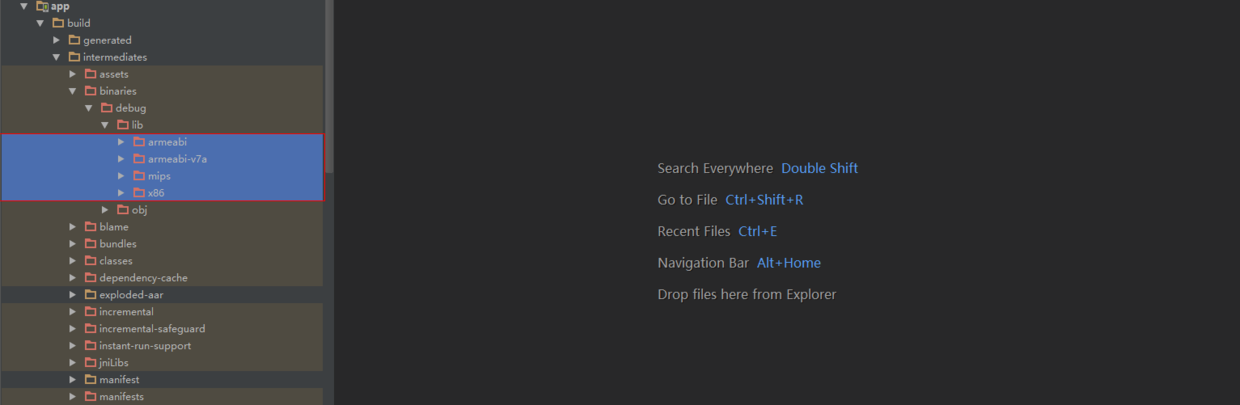This screenshot has width=1240, height=405.
Task: Expand the obj folder arrow
Action: click(105, 210)
